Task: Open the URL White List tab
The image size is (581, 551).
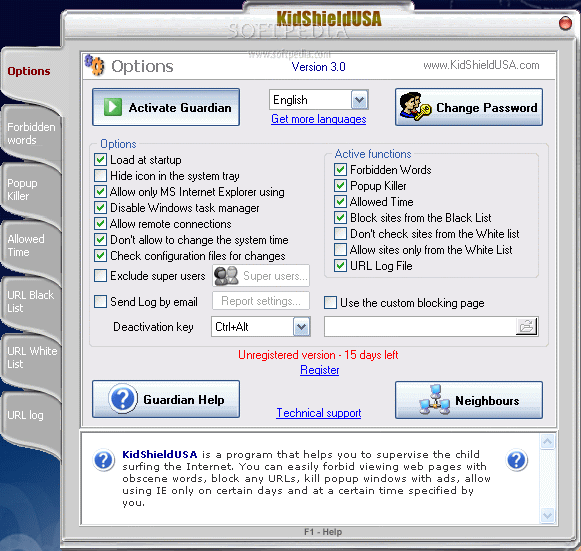Action: [31, 357]
